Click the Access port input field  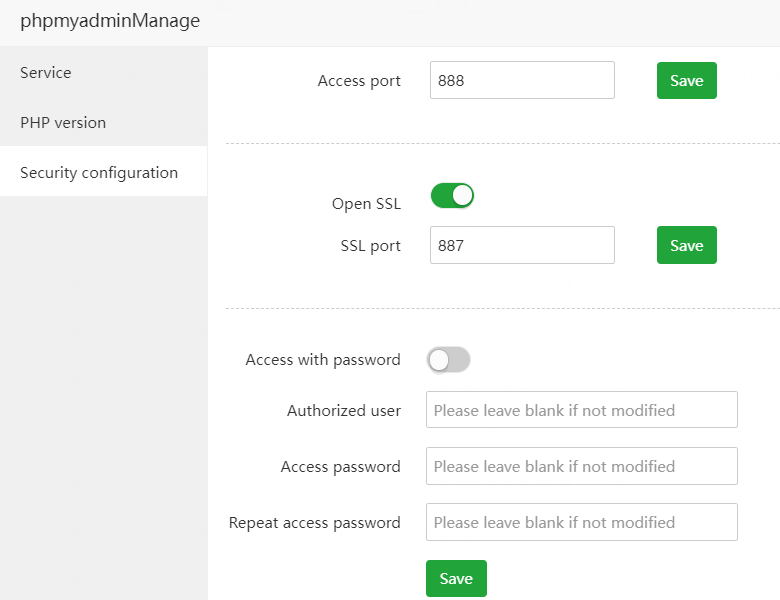click(522, 81)
